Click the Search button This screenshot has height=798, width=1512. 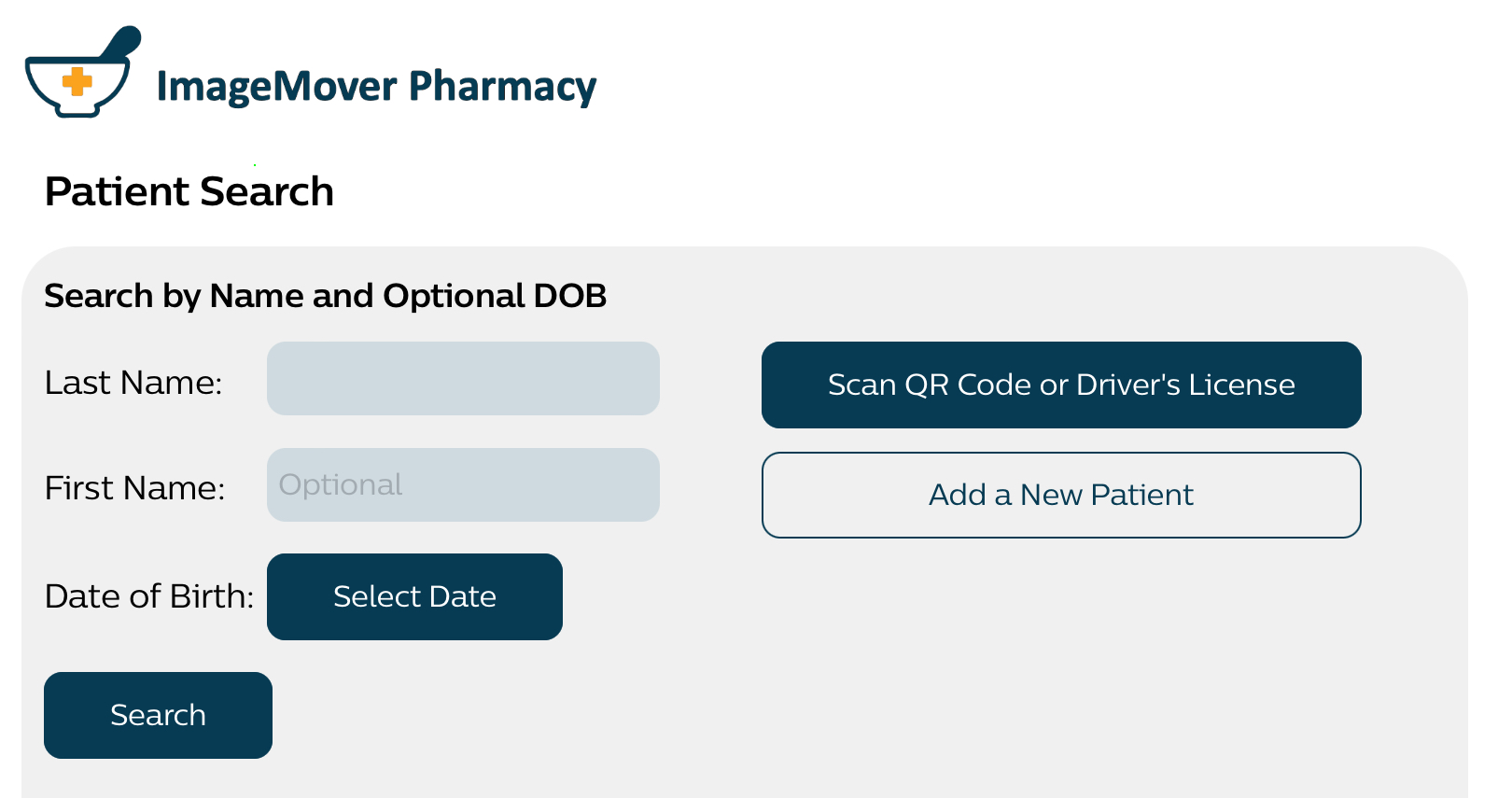coord(158,715)
